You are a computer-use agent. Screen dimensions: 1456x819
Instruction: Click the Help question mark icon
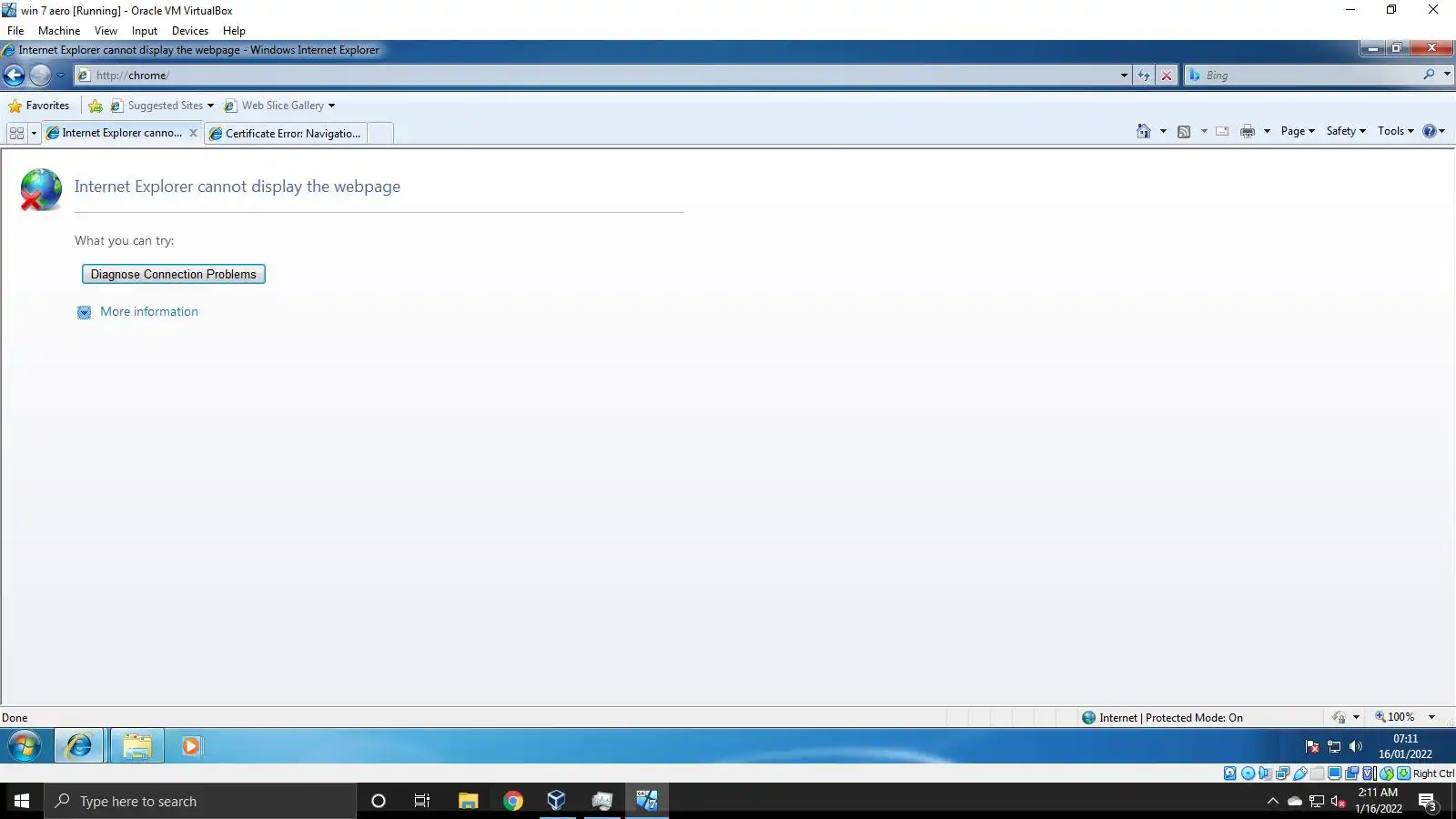[1430, 131]
